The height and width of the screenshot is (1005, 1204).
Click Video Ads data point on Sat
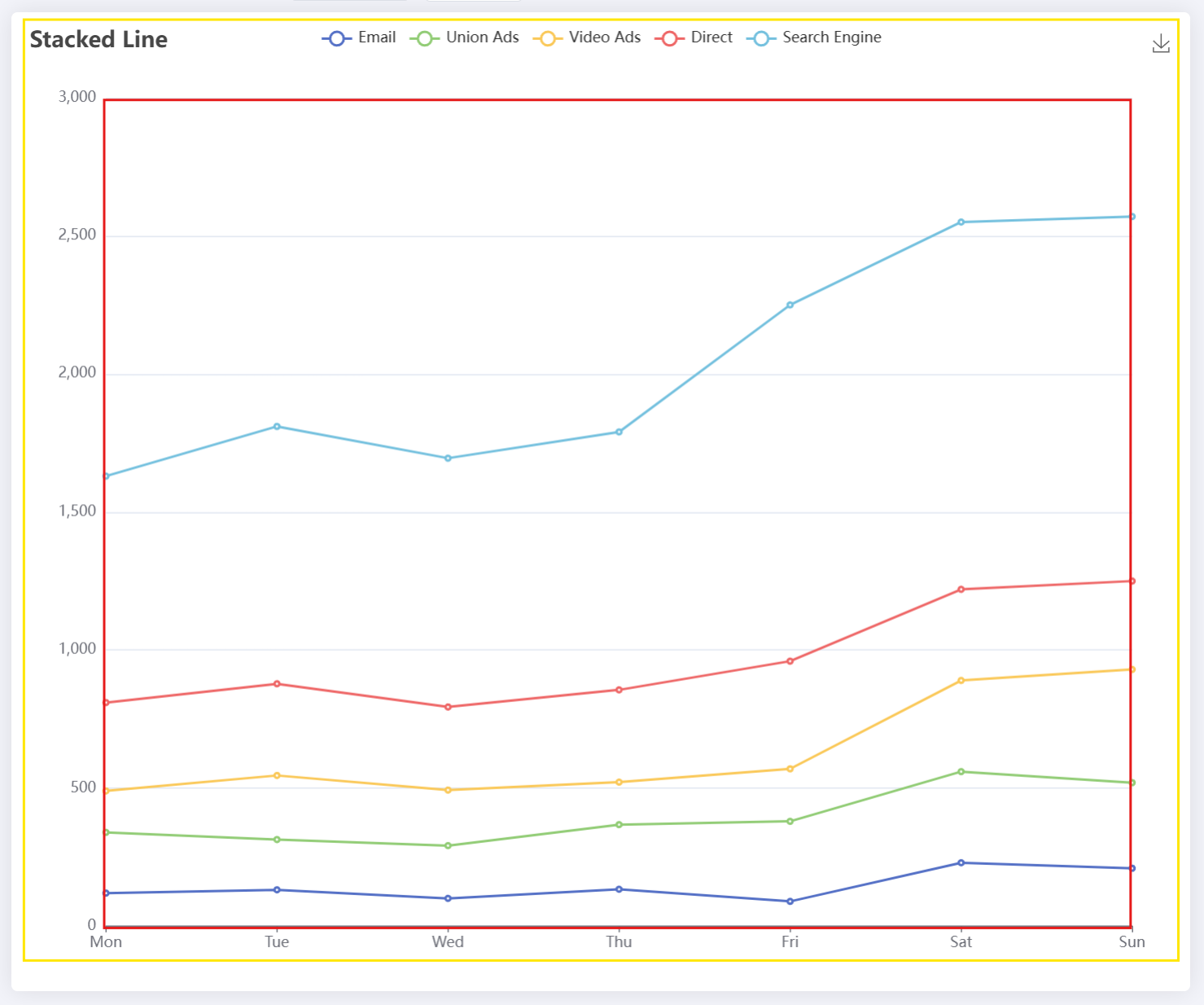click(961, 681)
